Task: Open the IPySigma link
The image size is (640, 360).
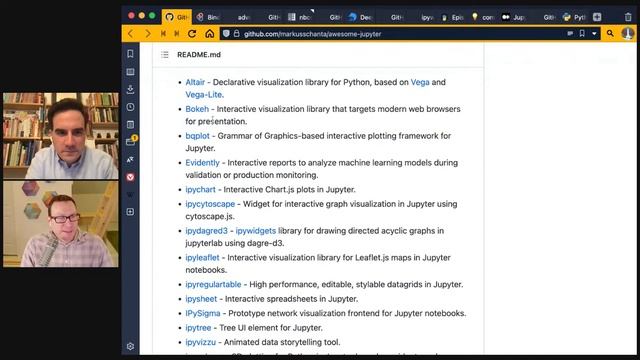Action: click(203, 313)
